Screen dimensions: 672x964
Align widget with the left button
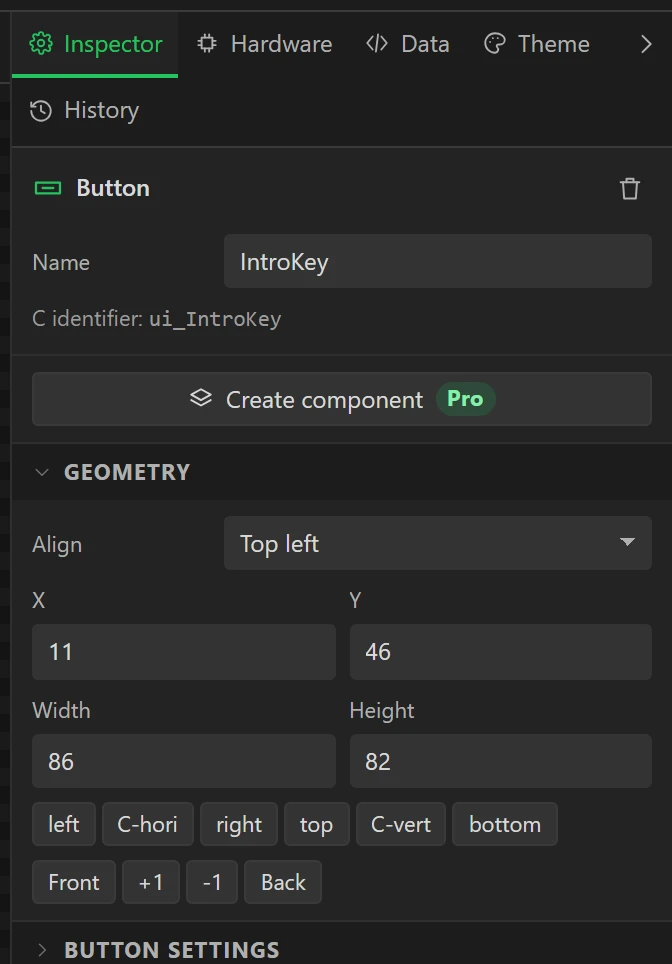64,824
